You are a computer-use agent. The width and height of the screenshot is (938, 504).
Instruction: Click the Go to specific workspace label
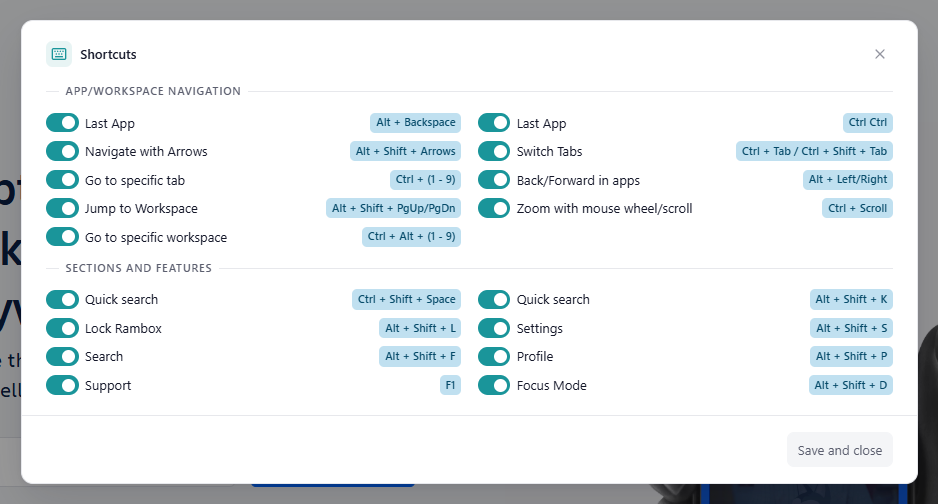(156, 237)
